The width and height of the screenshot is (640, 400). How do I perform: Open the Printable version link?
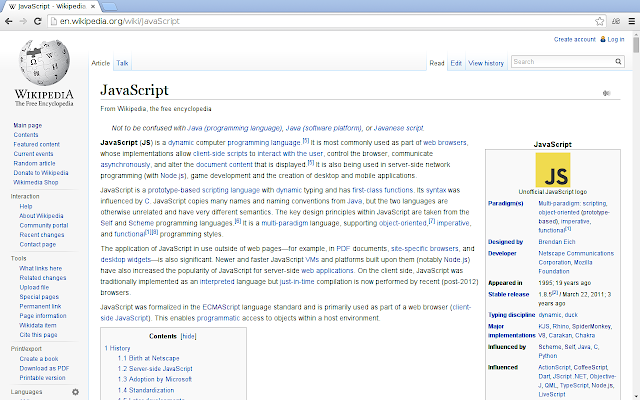[x=42, y=378]
